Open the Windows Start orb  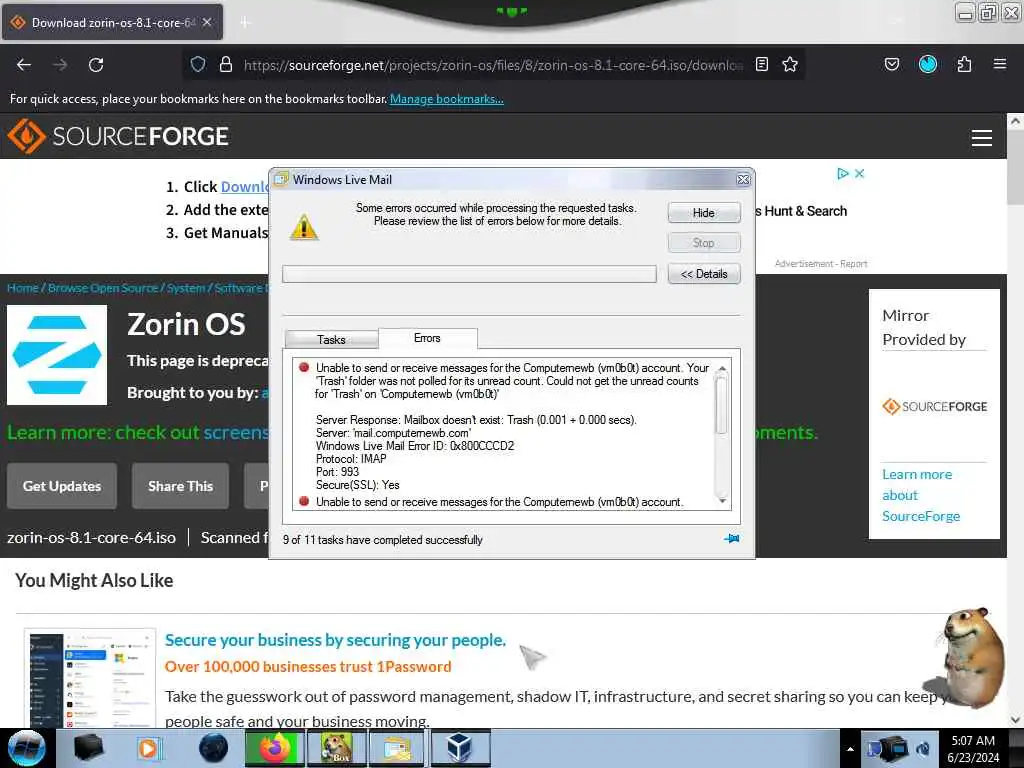tap(26, 748)
